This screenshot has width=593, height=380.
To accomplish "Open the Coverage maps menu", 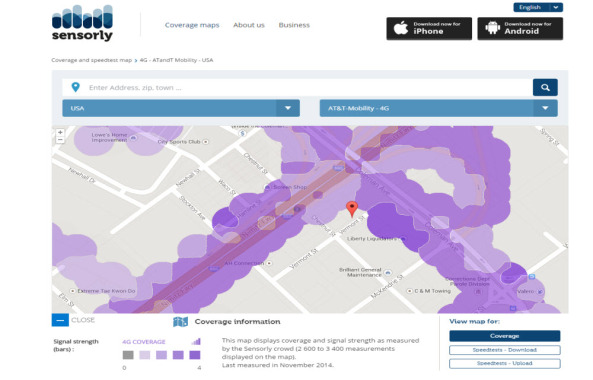I will (x=192, y=25).
